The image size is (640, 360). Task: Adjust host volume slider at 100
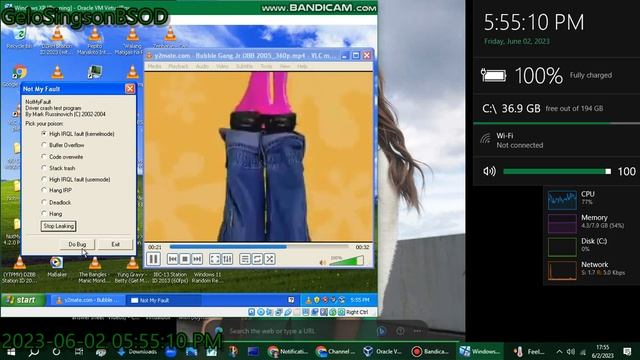point(557,171)
